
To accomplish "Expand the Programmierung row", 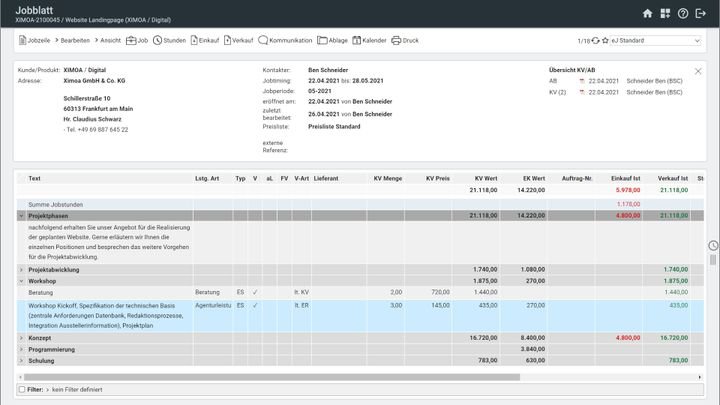I will tap(22, 349).
